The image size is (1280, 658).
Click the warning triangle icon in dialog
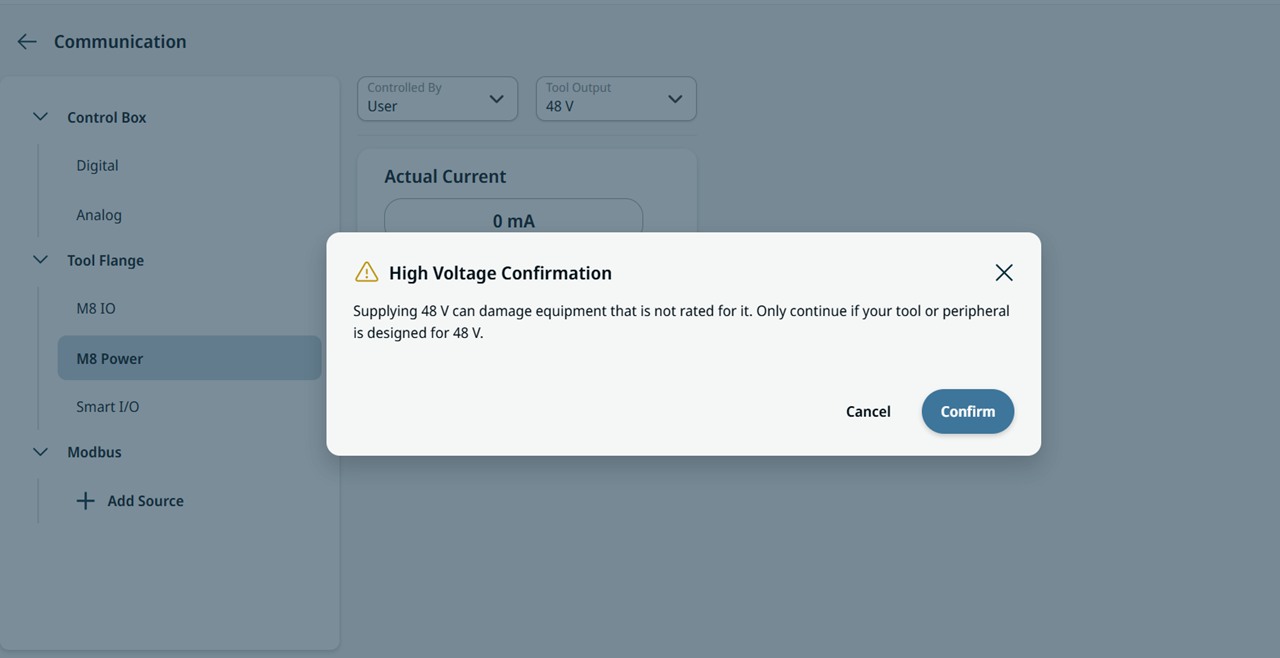[367, 272]
